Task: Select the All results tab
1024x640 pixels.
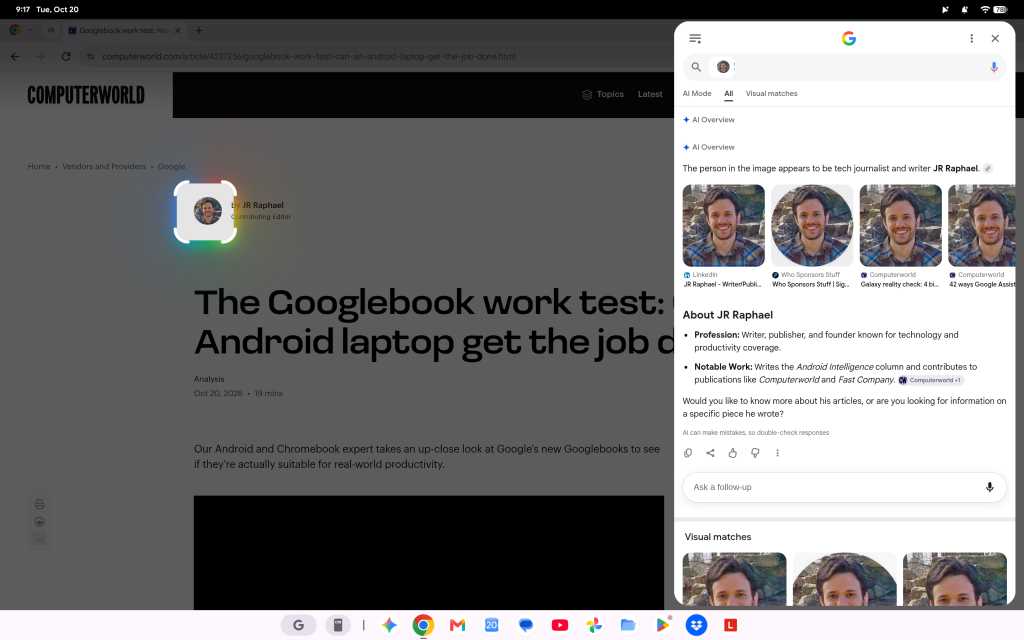Action: pyautogui.click(x=729, y=93)
